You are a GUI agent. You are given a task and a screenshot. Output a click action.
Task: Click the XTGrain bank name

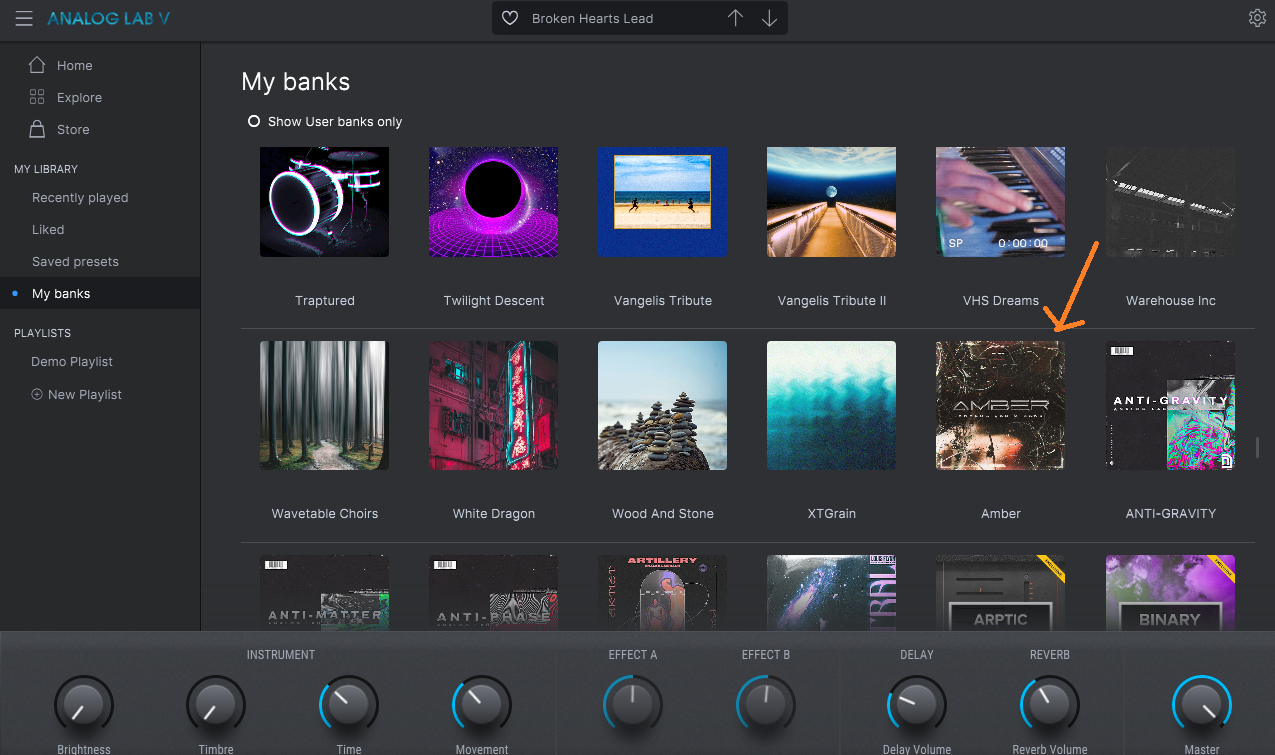[x=832, y=513]
